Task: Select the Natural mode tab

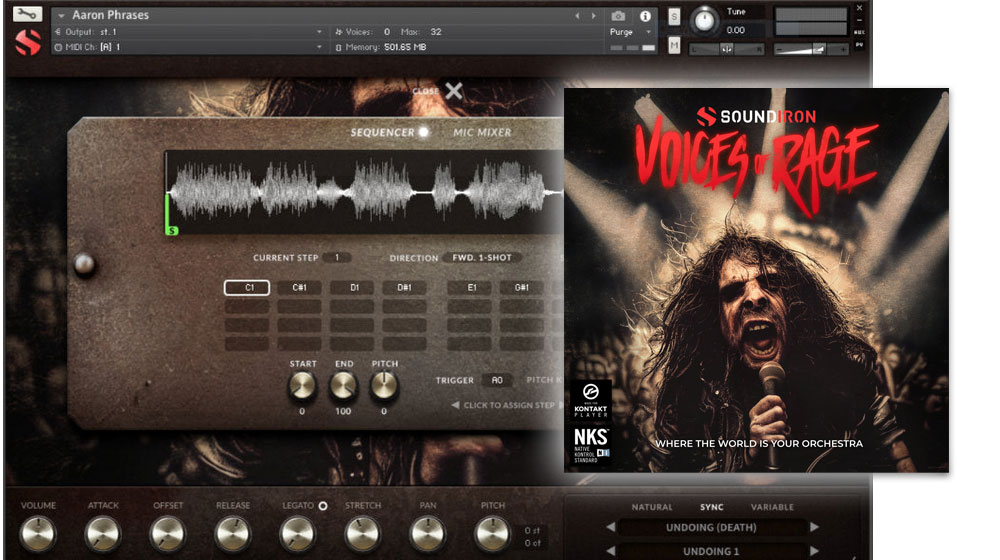Action: pos(652,507)
